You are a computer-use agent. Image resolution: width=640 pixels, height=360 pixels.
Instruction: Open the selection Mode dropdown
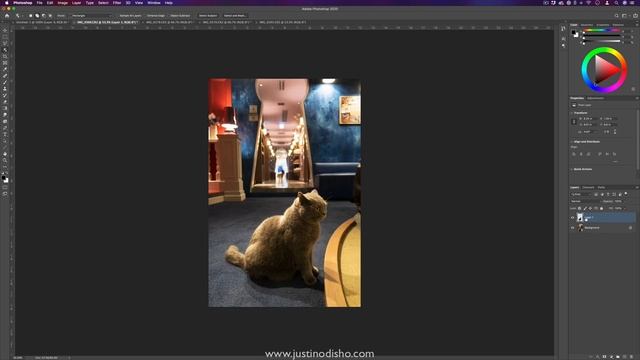tap(91, 16)
